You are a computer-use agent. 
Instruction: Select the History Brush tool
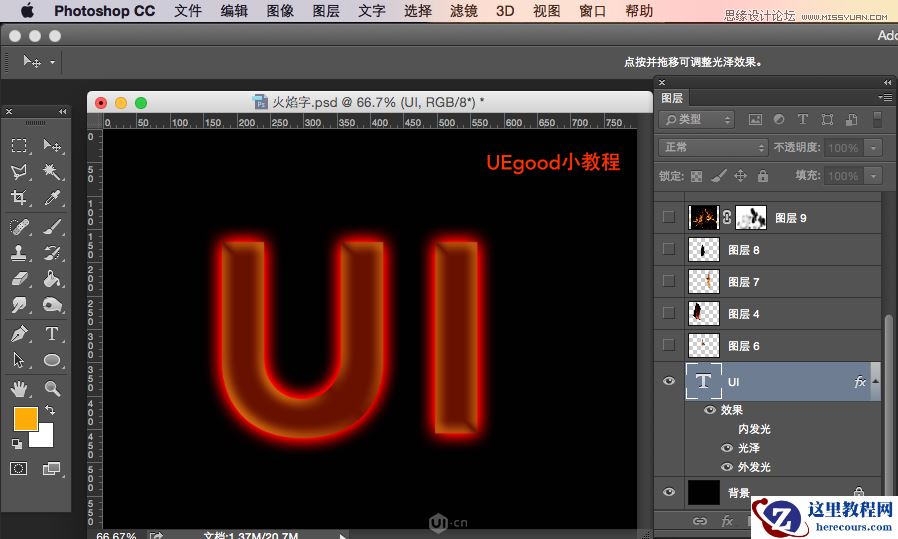point(52,253)
